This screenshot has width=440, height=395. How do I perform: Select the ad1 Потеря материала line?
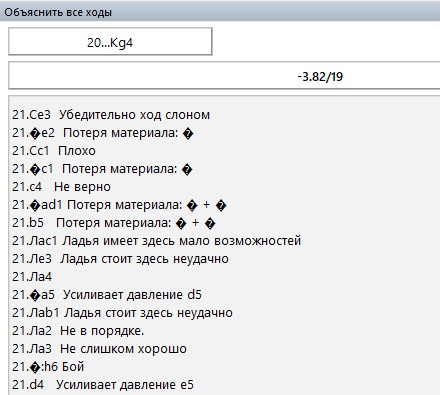pyautogui.click(x=119, y=205)
